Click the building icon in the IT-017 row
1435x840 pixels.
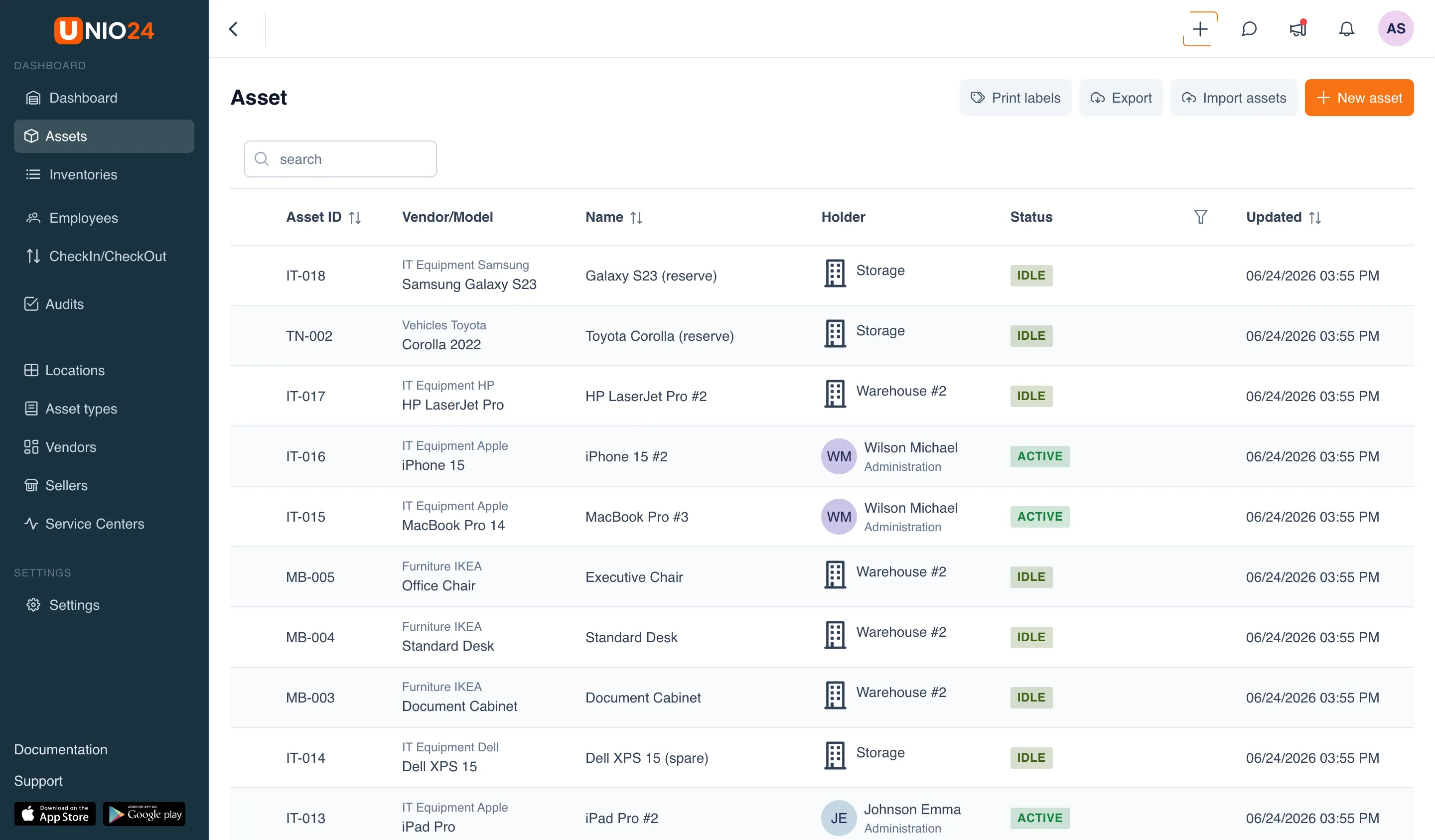coord(835,394)
